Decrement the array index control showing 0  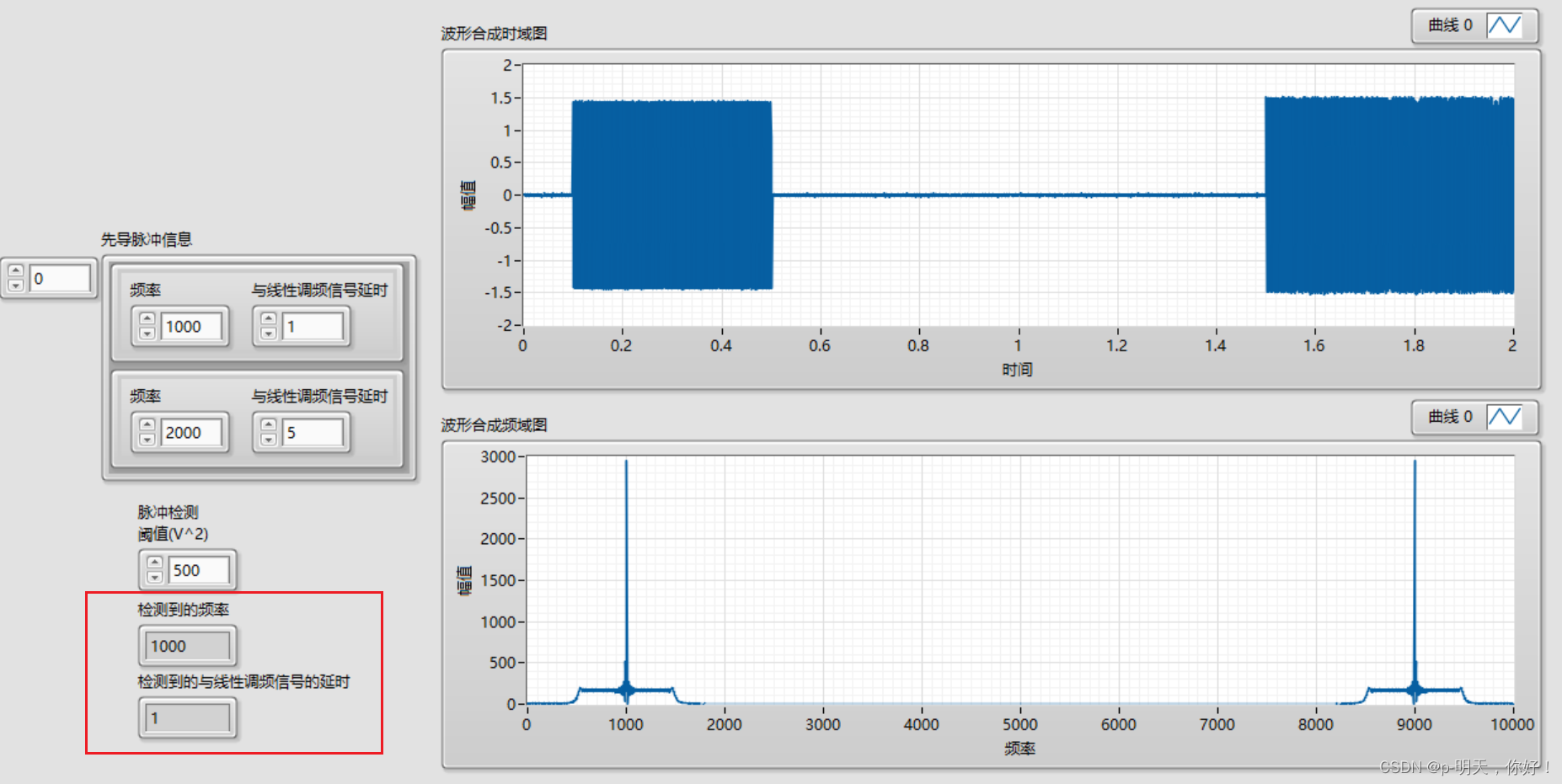(15, 285)
